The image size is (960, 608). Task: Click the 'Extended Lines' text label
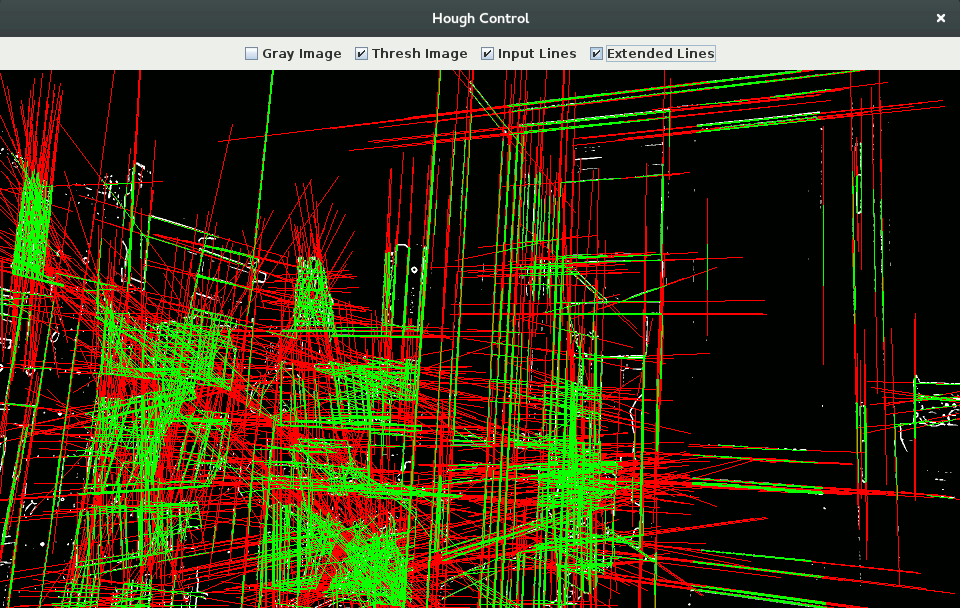pyautogui.click(x=660, y=54)
